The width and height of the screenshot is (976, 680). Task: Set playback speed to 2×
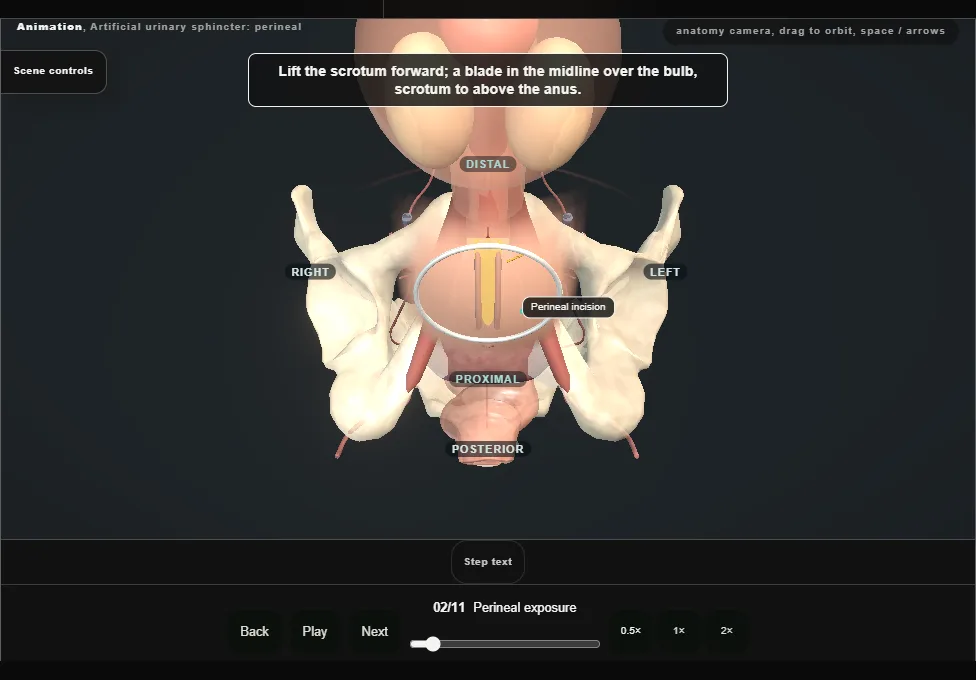[726, 631]
